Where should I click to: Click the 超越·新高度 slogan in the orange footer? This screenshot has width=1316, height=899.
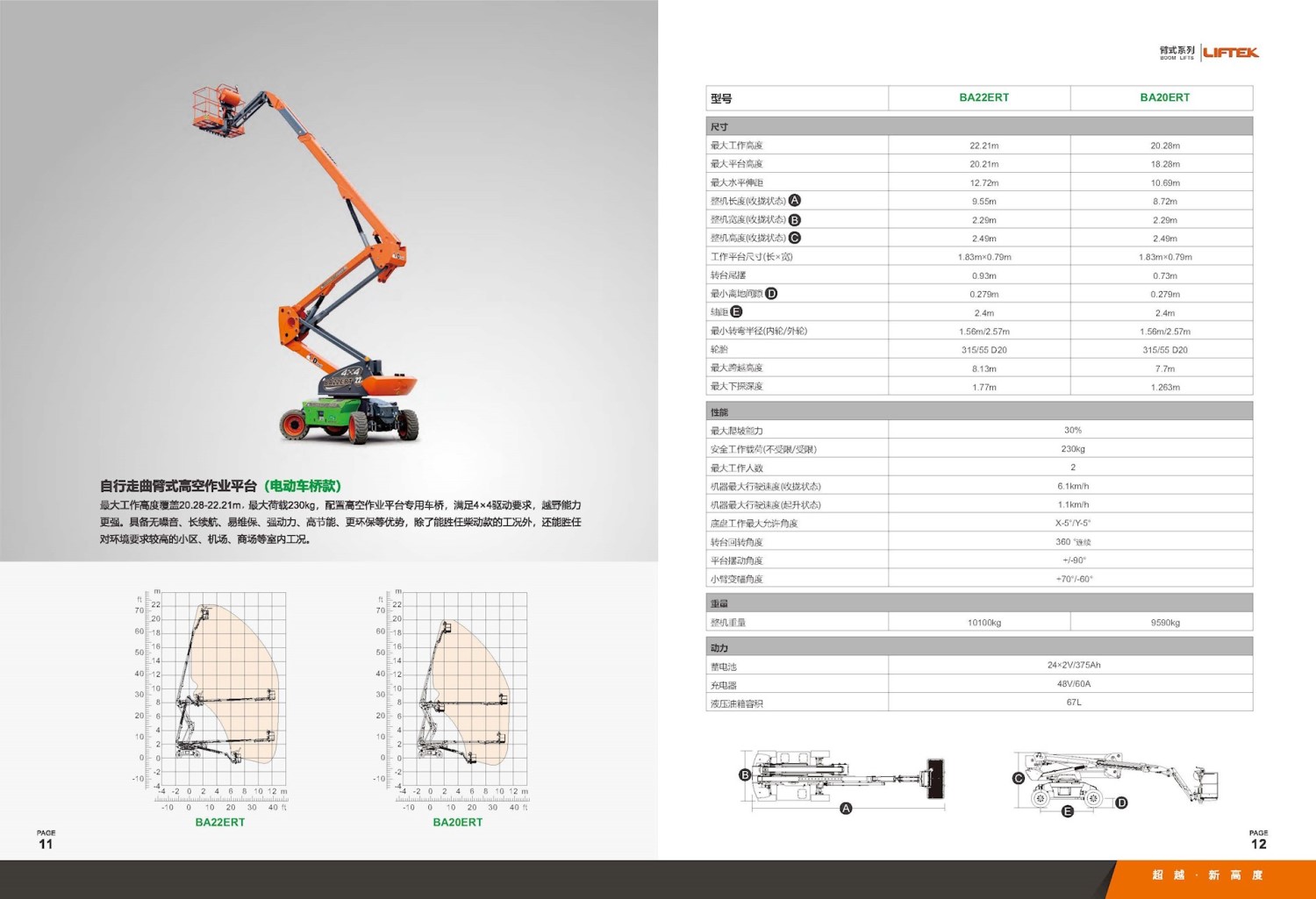coord(1207,874)
